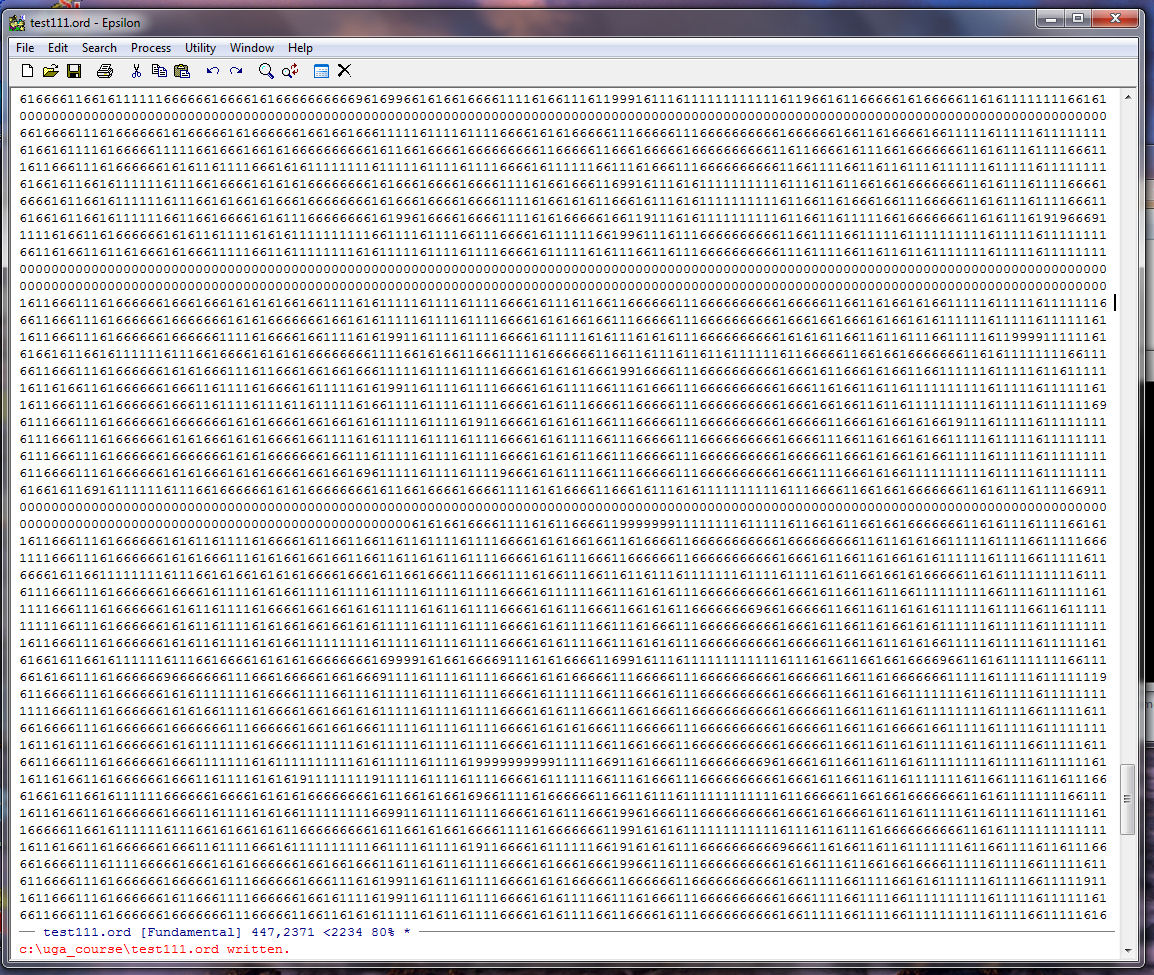1154x975 pixels.
Task: Open the Utility menu
Action: 200,48
